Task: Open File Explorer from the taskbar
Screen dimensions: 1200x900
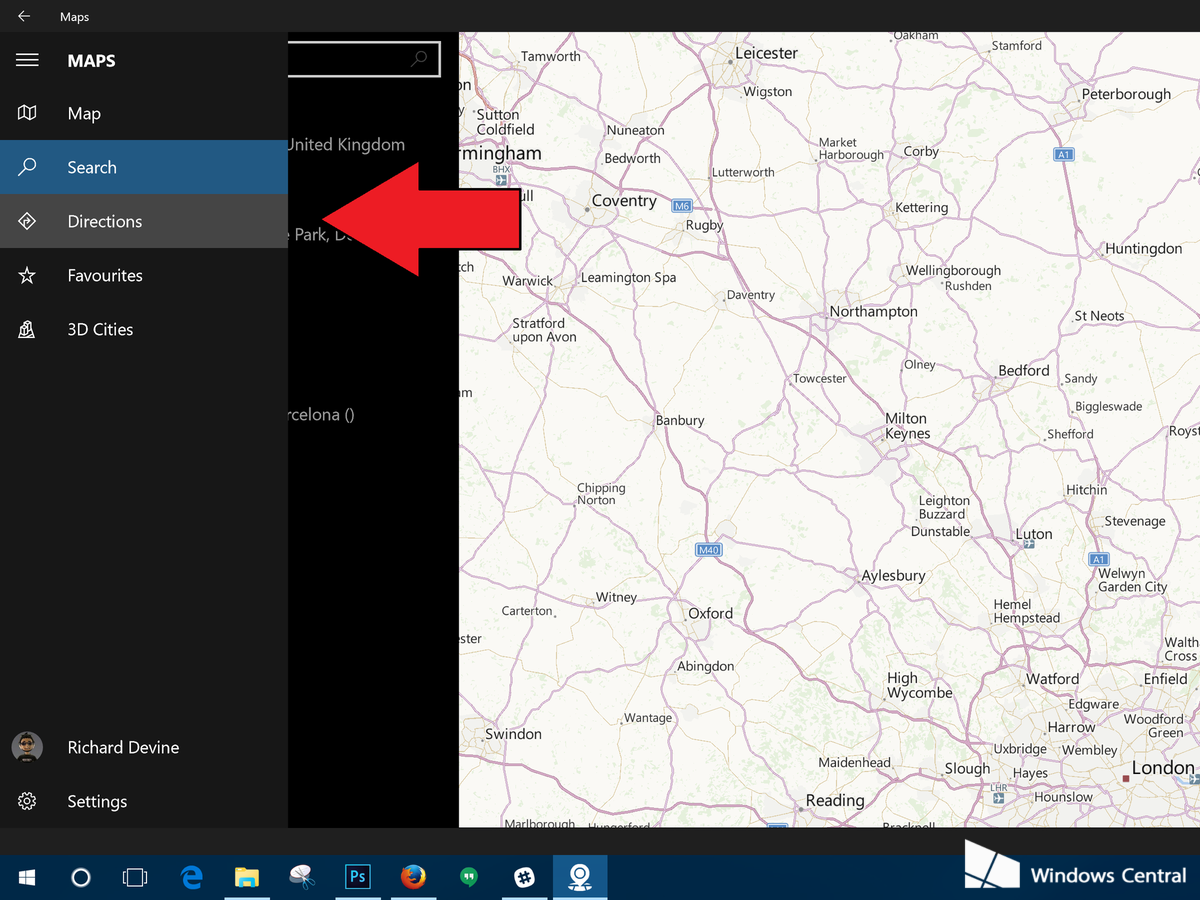Action: click(247, 877)
